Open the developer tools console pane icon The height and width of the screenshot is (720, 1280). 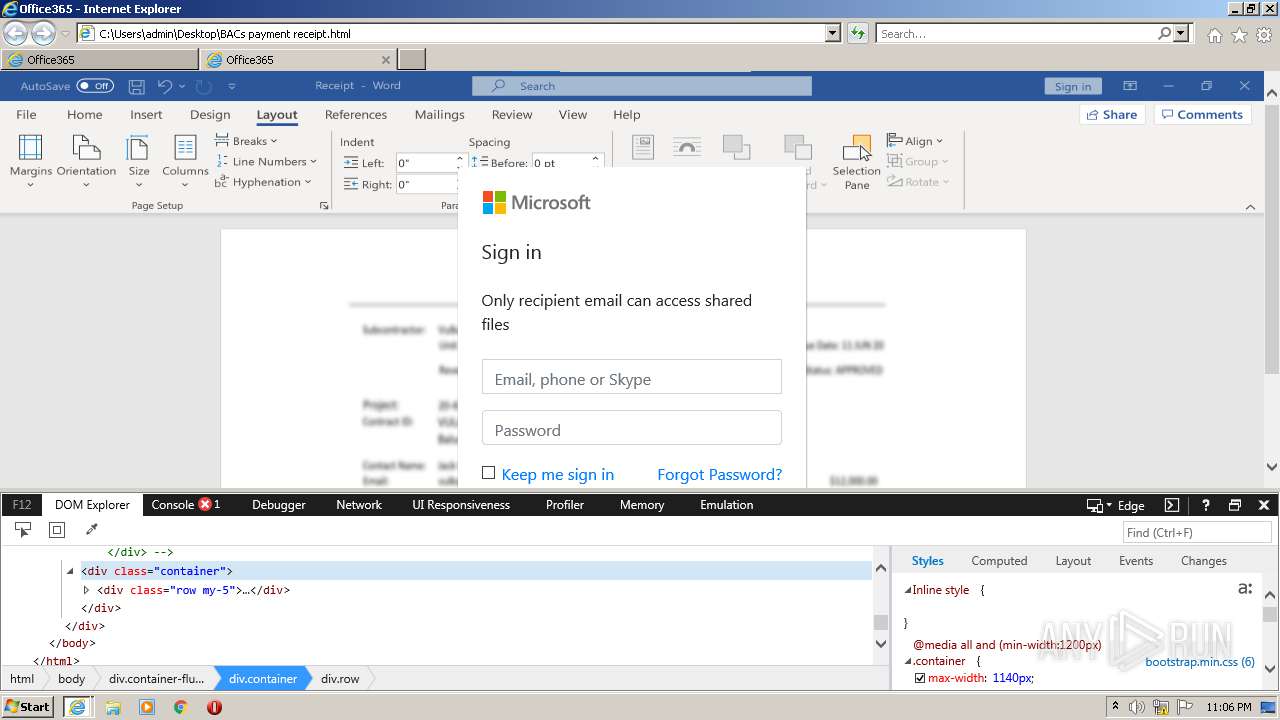1172,505
